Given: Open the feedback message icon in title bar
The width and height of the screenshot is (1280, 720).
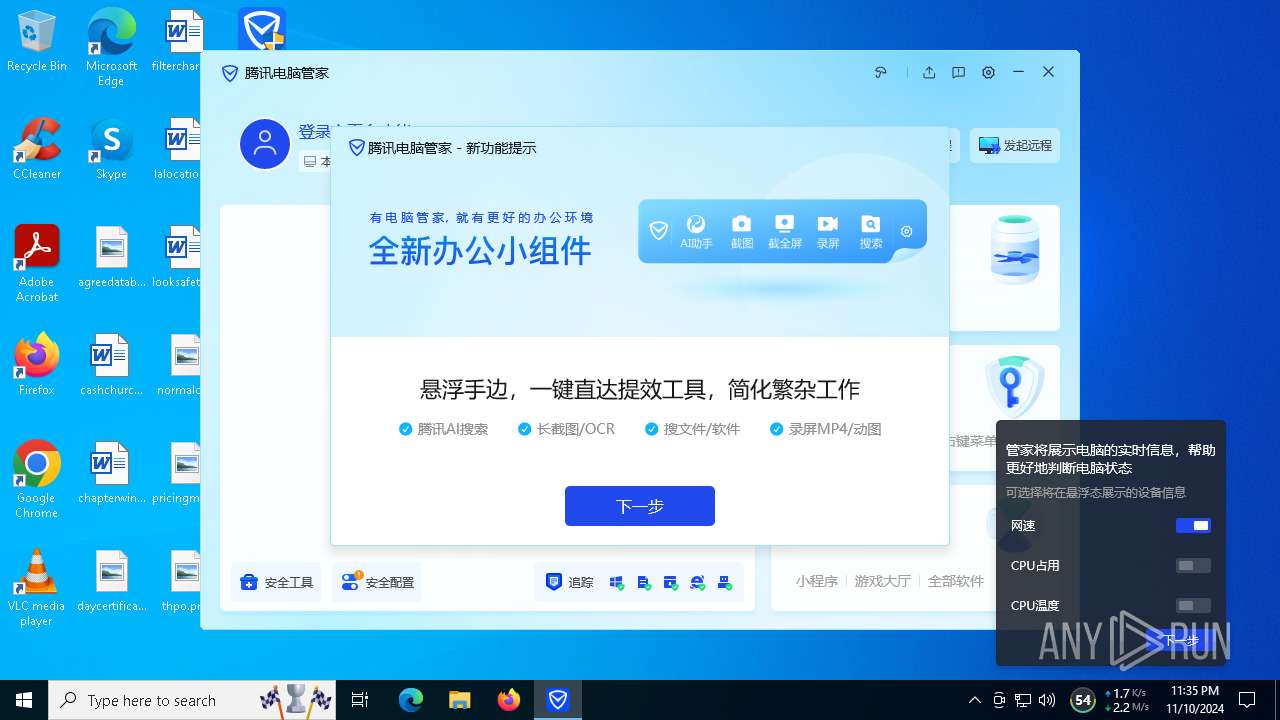Looking at the screenshot, I should click(958, 72).
